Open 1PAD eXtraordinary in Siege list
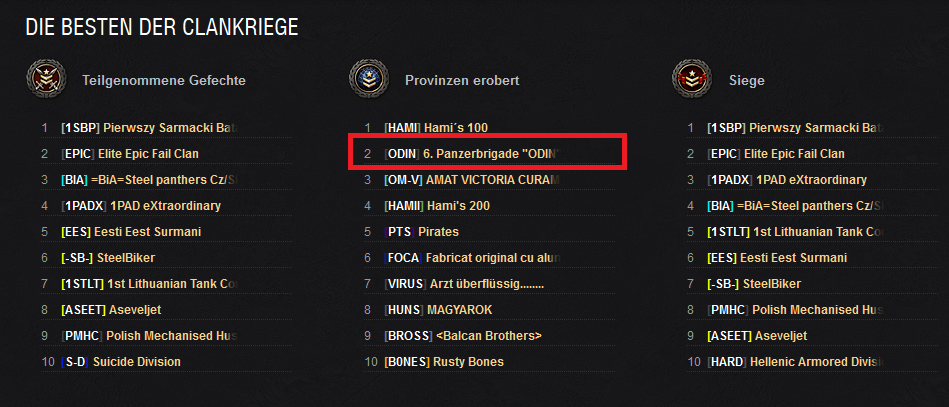The image size is (949, 407). pyautogui.click(x=787, y=180)
